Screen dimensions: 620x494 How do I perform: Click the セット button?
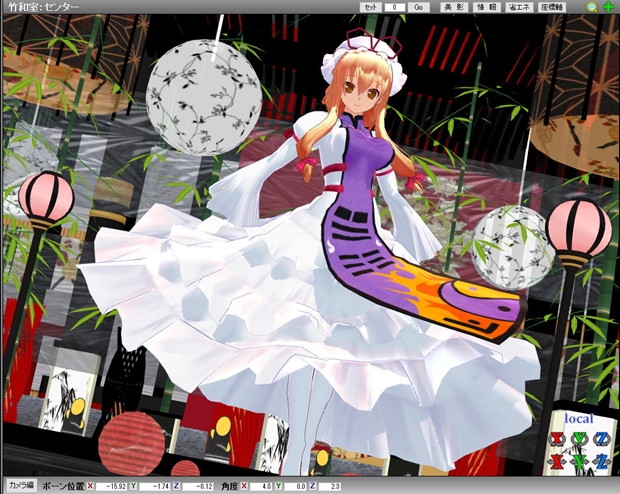pyautogui.click(x=370, y=7)
